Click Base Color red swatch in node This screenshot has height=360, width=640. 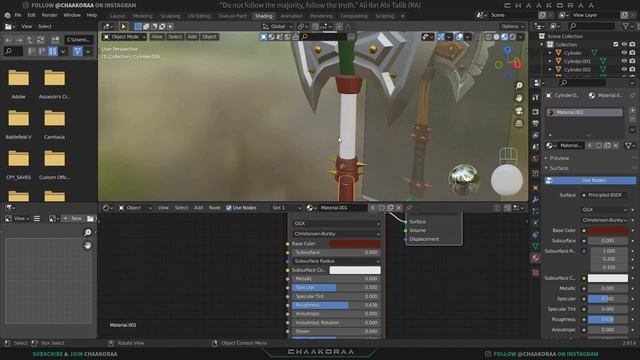tap(355, 244)
